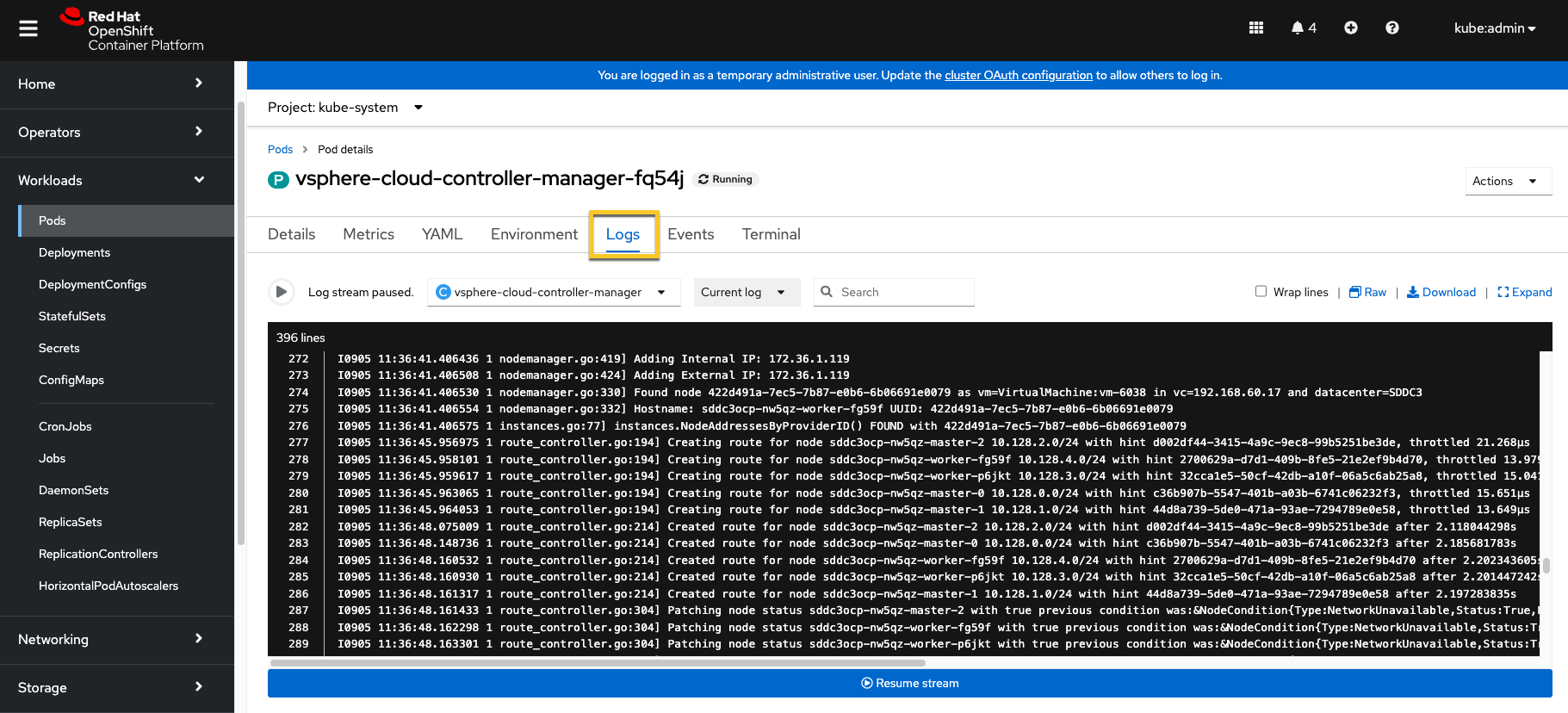The height and width of the screenshot is (713, 1568).
Task: Go to Pods breadcrumb link
Action: 280,149
